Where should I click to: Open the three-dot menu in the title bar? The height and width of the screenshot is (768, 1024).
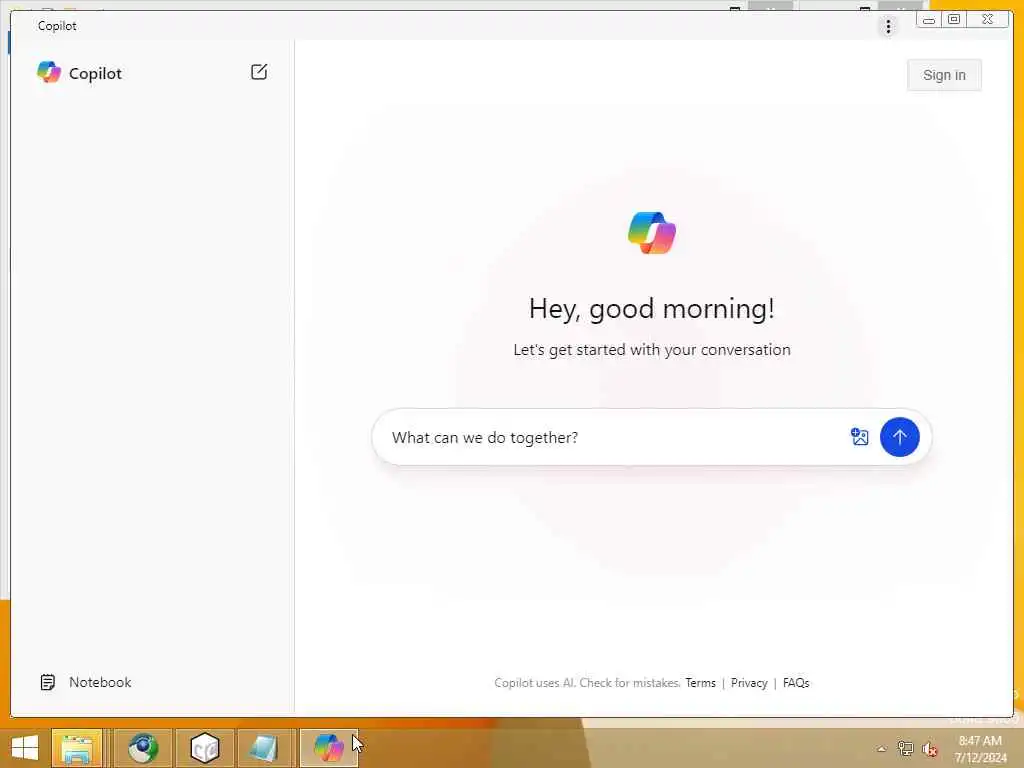coord(888,26)
